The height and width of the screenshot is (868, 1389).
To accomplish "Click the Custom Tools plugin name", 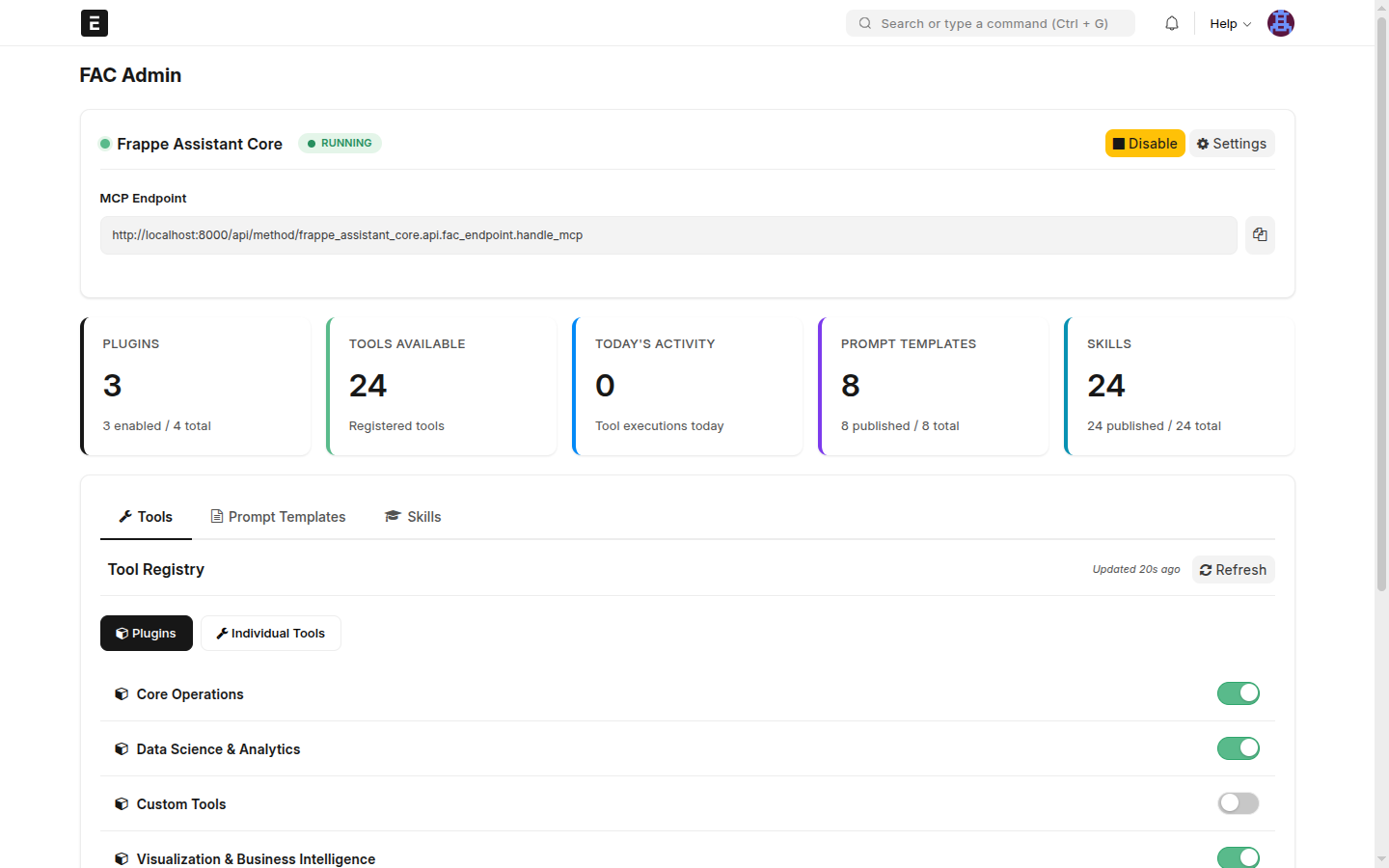I will coord(181,804).
